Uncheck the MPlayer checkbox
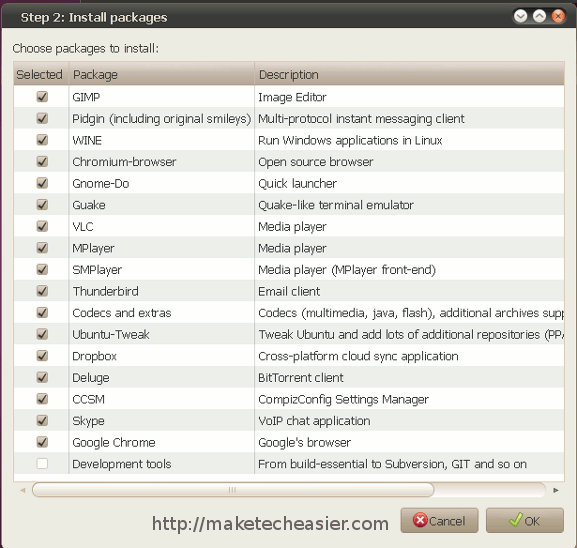577x548 pixels. (42, 248)
